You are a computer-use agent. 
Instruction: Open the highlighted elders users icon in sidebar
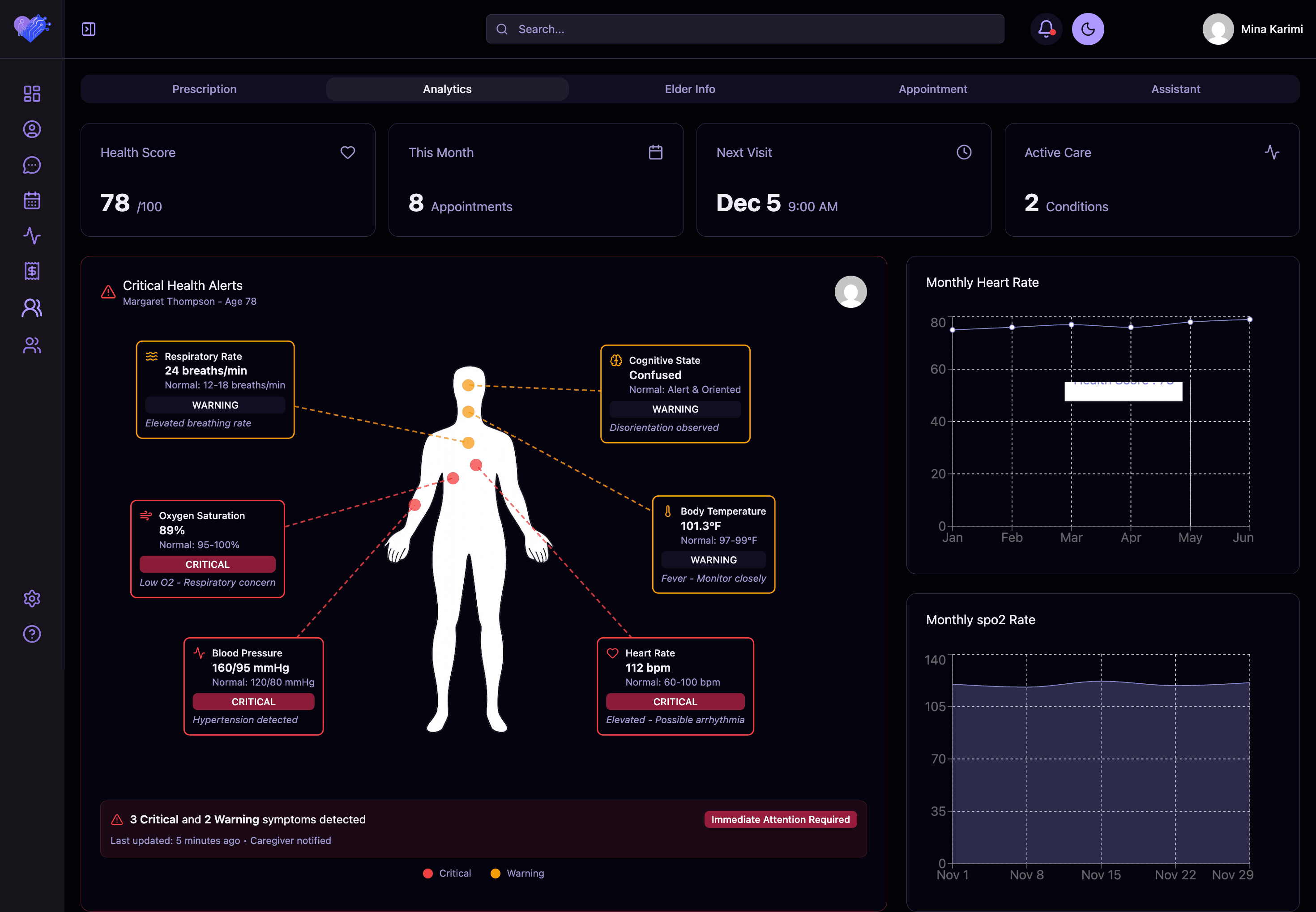coord(32,308)
